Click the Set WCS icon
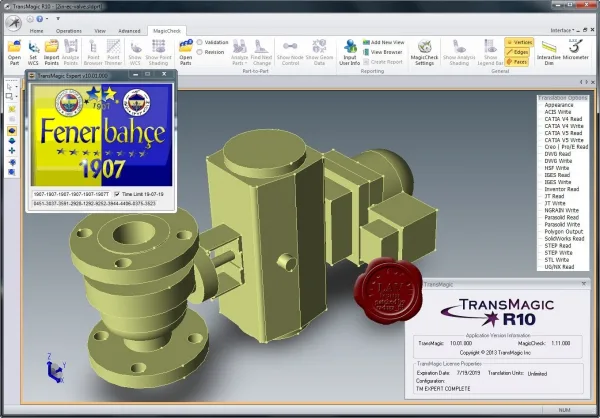 click(33, 47)
